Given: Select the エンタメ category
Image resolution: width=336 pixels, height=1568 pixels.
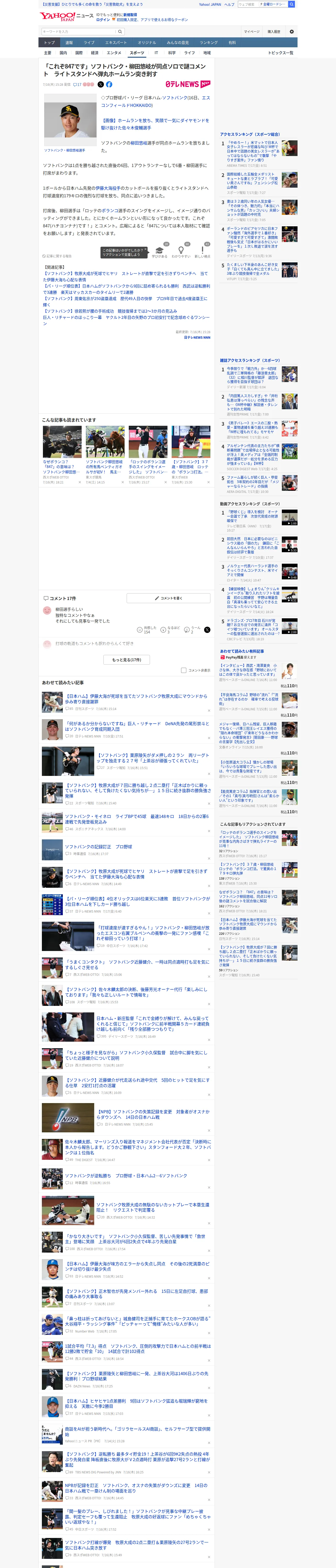Looking at the screenshot, I should [x=114, y=53].
